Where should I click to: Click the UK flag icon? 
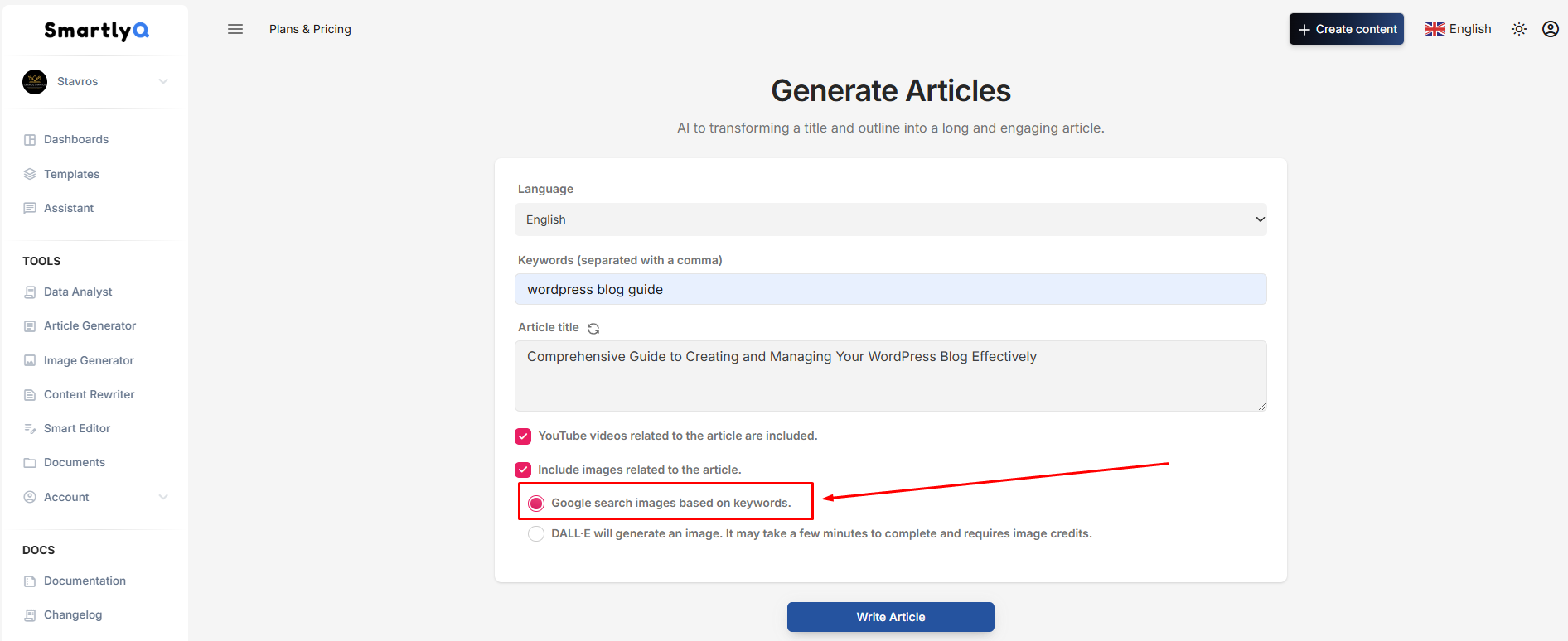click(x=1435, y=29)
